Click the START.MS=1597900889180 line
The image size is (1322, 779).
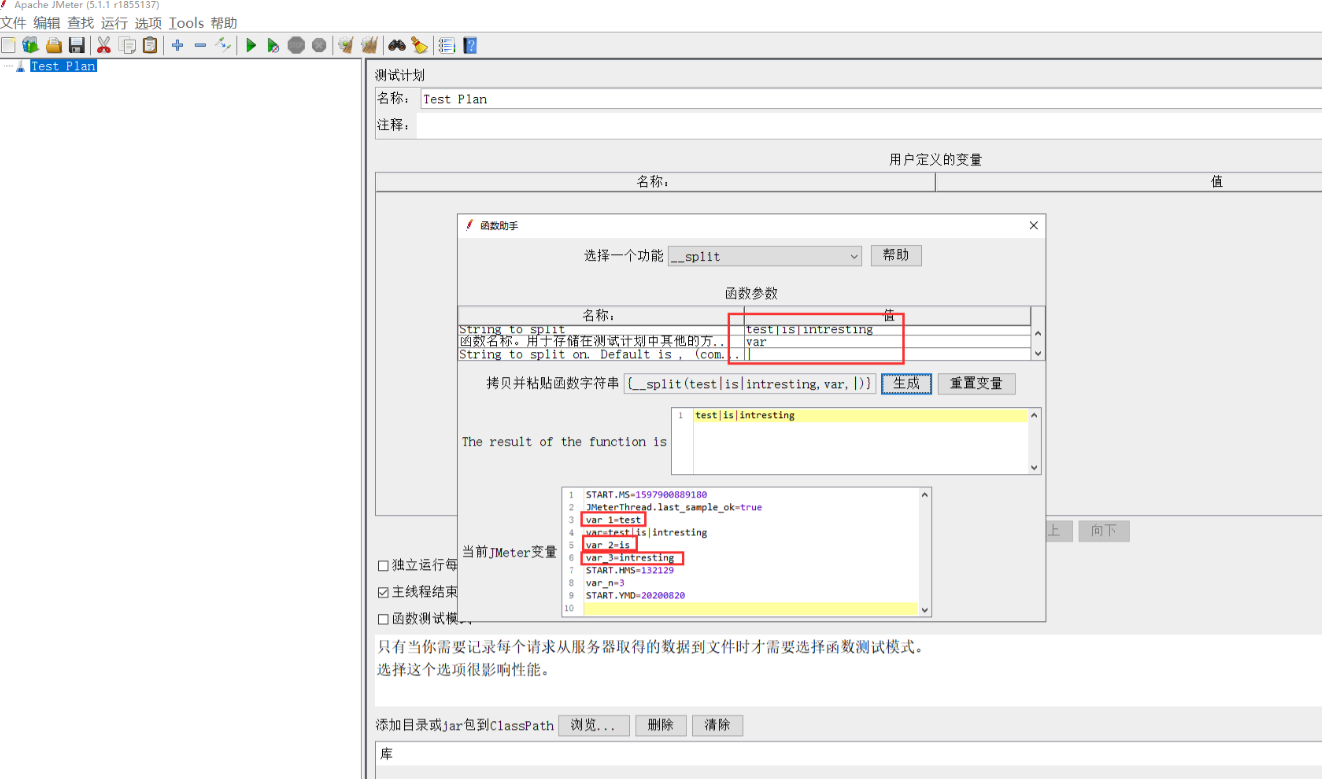click(646, 495)
